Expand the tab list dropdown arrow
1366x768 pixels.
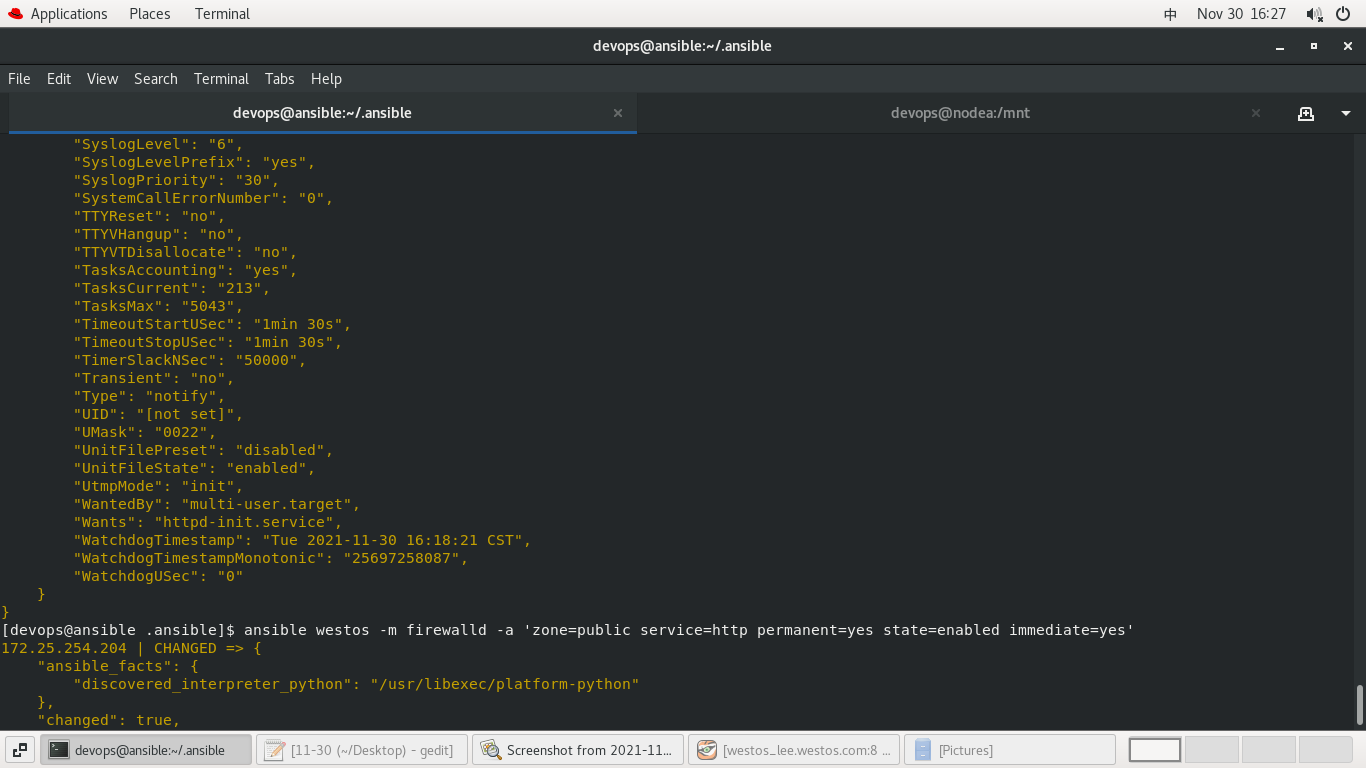1346,113
